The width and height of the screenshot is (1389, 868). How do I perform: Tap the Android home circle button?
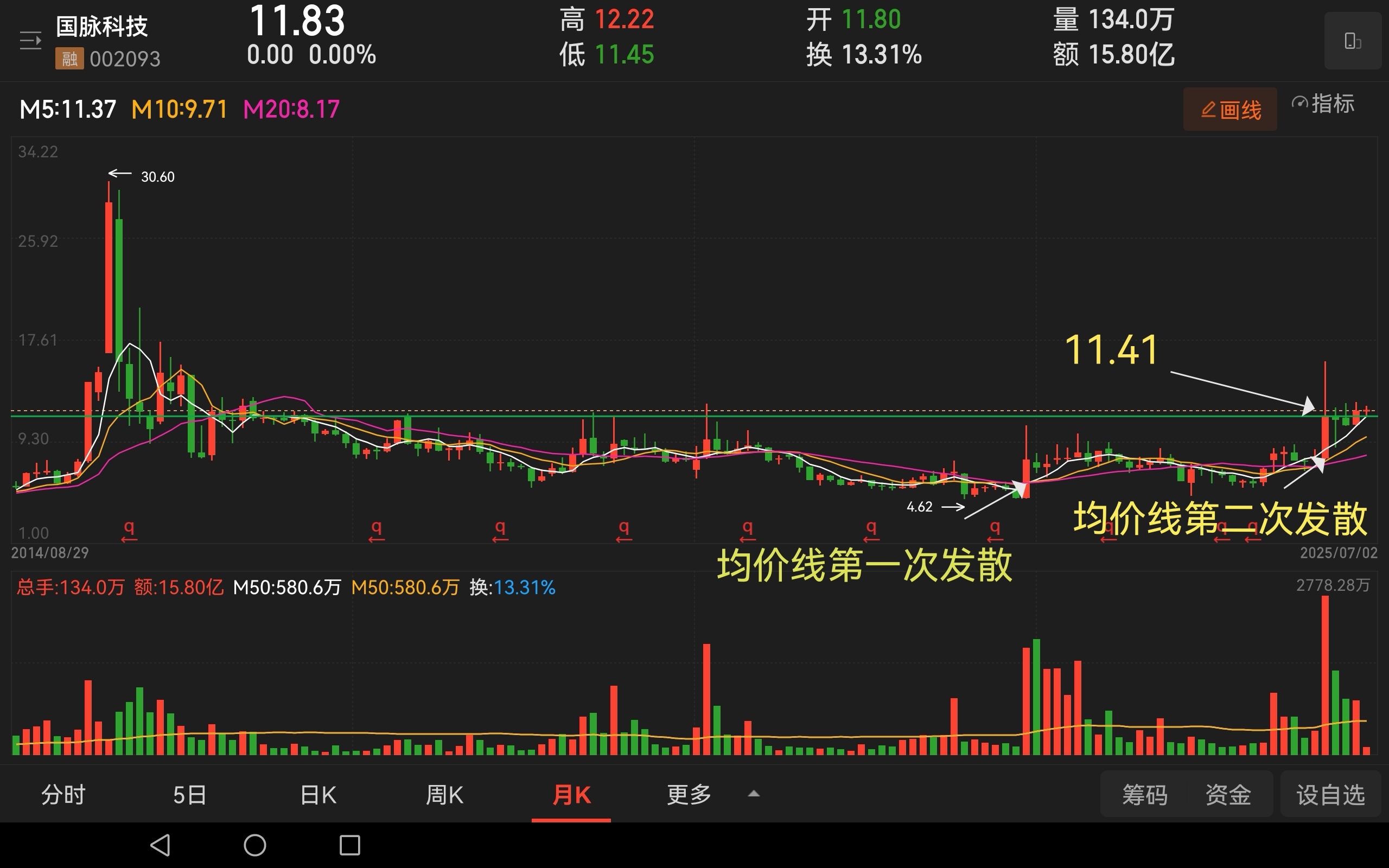coord(255,845)
